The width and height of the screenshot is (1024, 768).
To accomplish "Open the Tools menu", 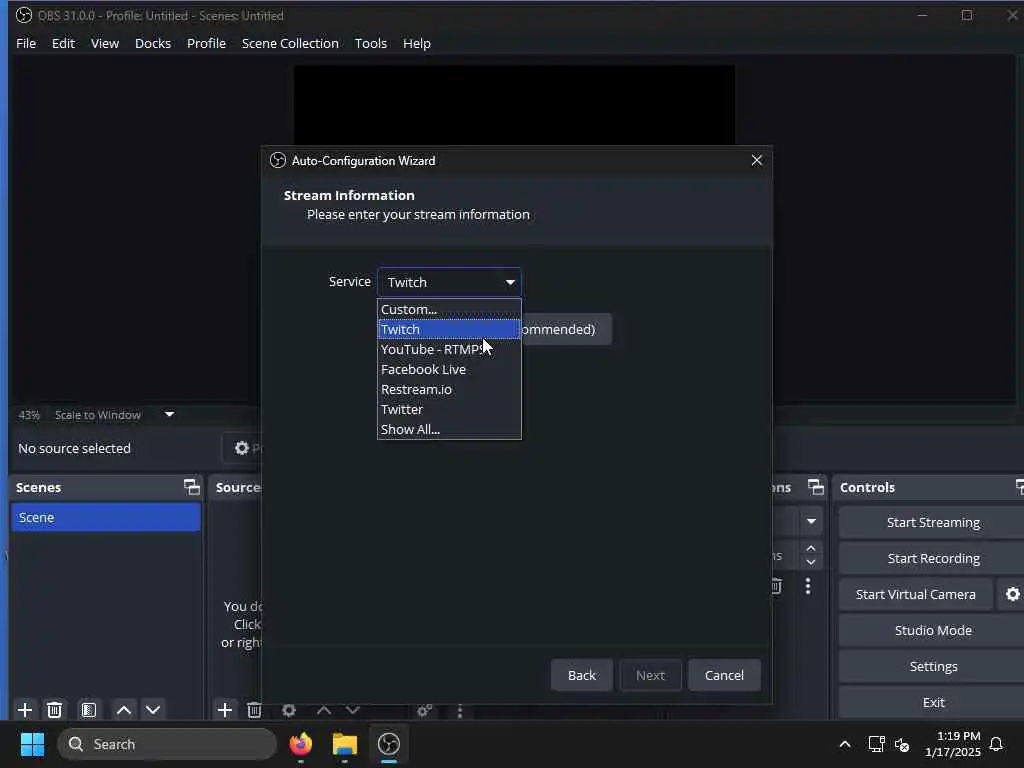I will (370, 43).
